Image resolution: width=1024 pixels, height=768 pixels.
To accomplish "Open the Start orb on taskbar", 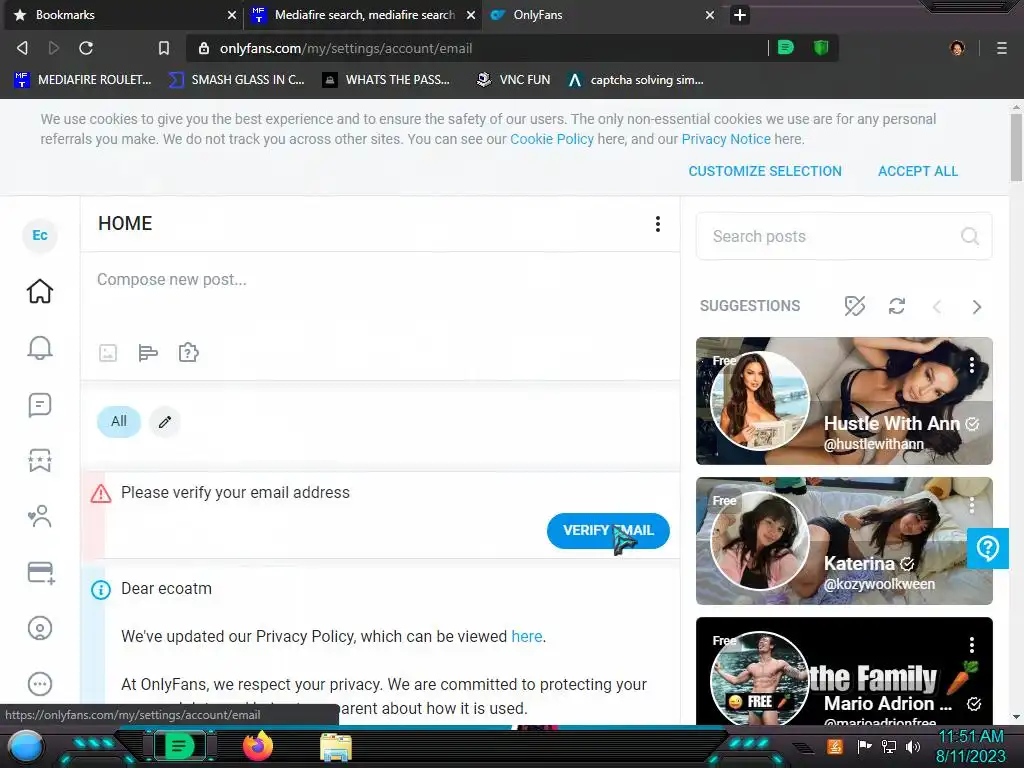I will coord(25,746).
